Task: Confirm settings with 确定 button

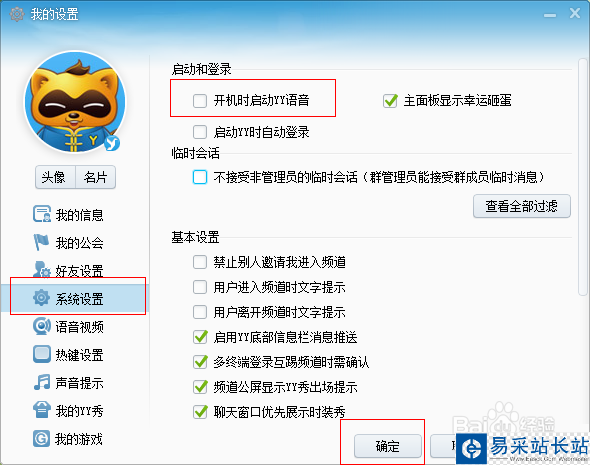Action: point(388,446)
